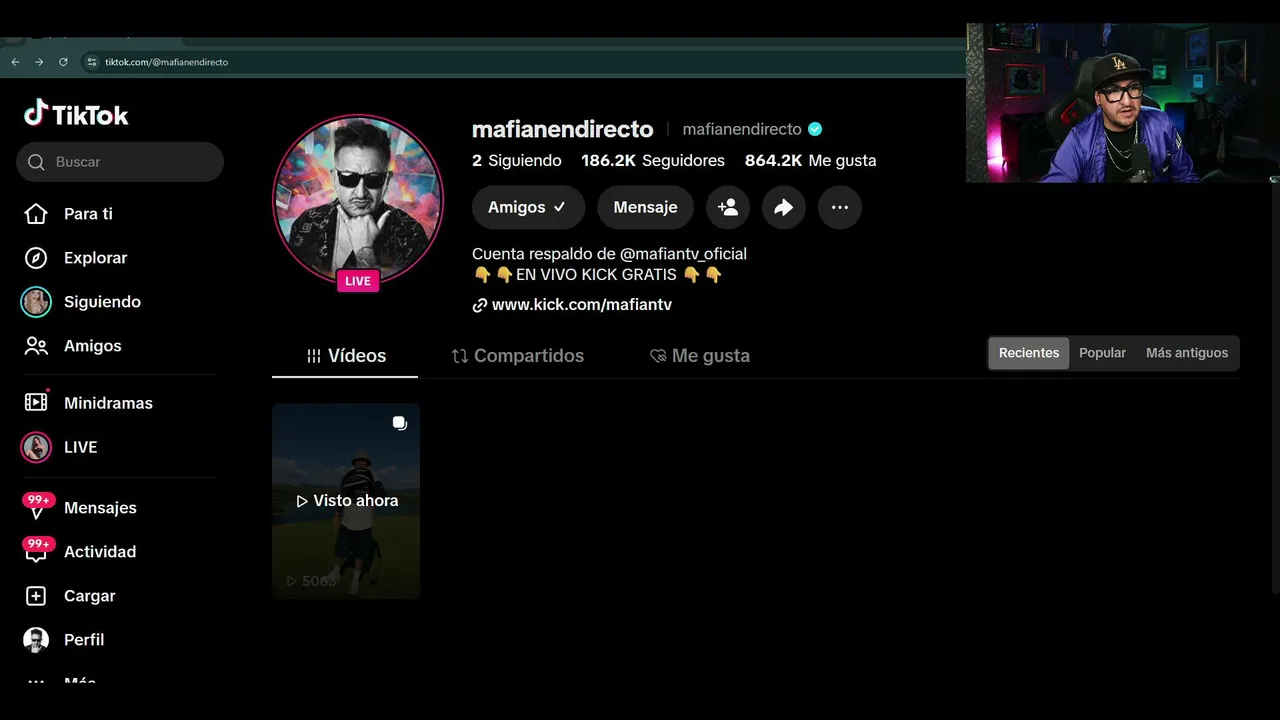
Task: Open the site information icon beside the URL
Action: tap(92, 62)
